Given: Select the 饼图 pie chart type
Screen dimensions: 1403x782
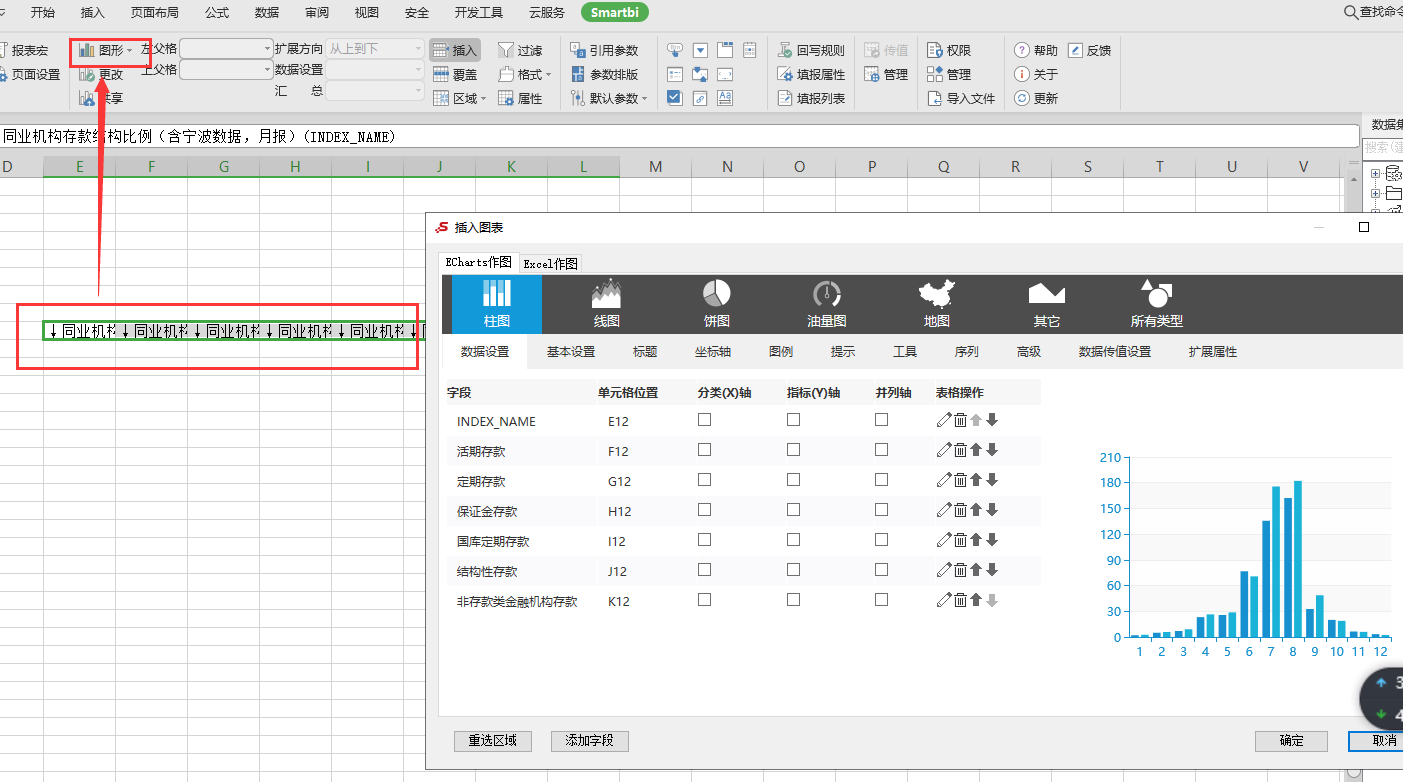Looking at the screenshot, I should pos(716,304).
